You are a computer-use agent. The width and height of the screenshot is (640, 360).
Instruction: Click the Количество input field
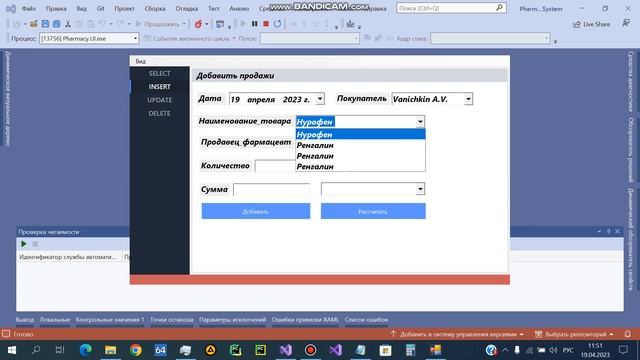click(275, 166)
